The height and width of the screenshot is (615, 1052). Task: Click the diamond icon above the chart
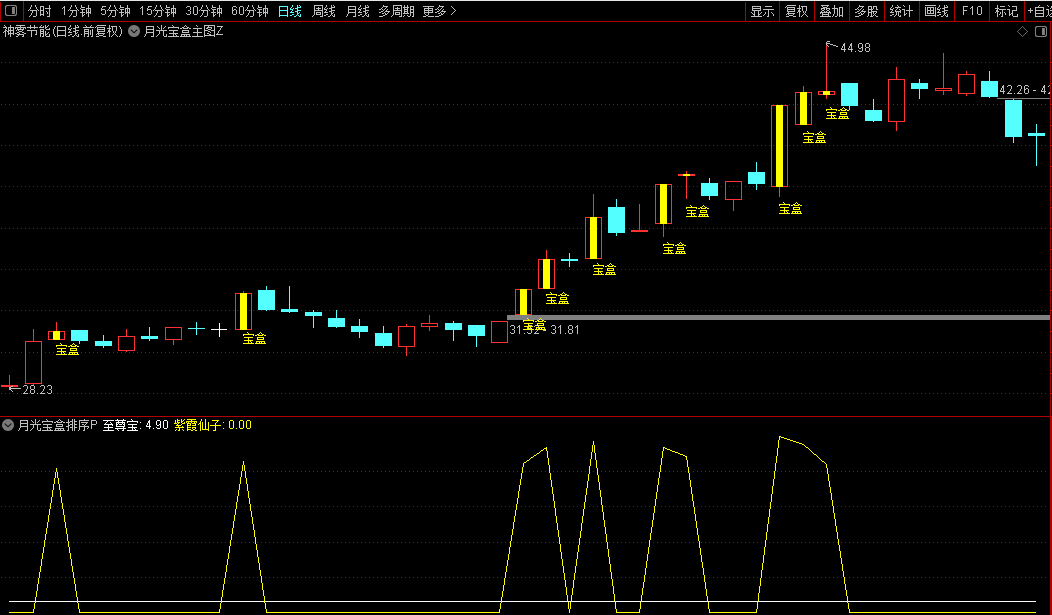pyautogui.click(x=1022, y=32)
